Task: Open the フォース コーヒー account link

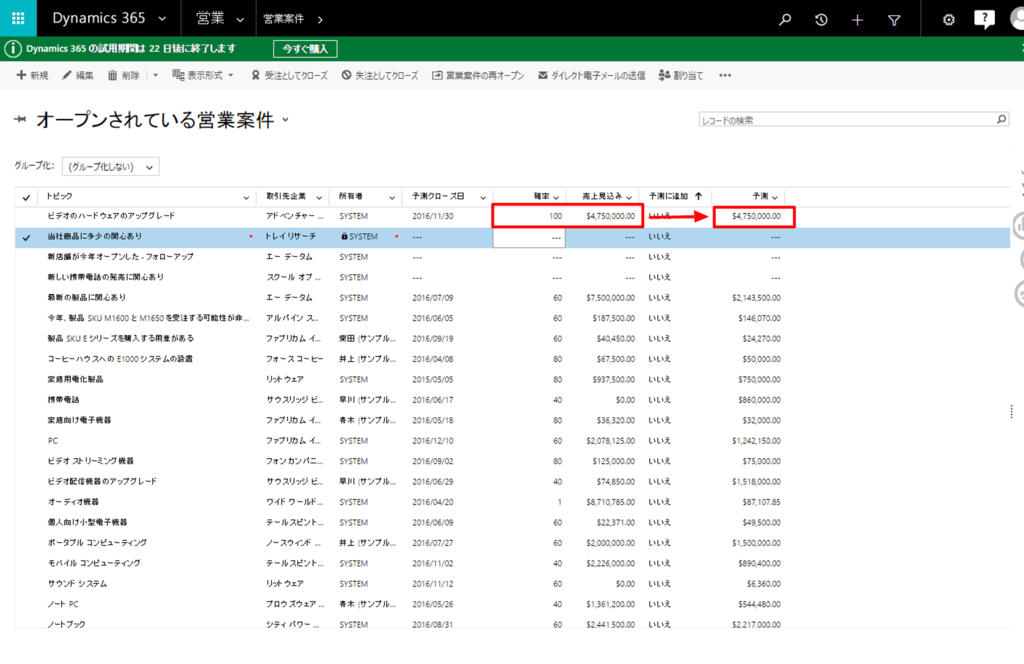Action: 295,358
